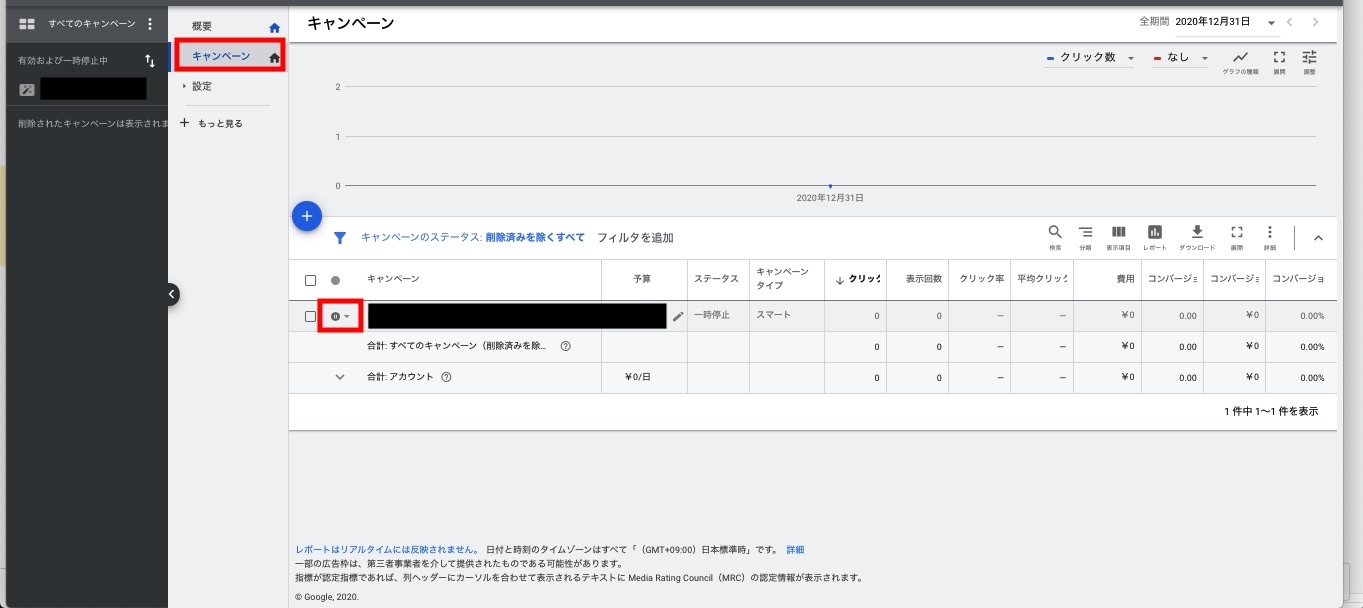Tick the select-all checkbox in table header
Image resolution: width=1363 pixels, height=608 pixels.
[x=310, y=280]
